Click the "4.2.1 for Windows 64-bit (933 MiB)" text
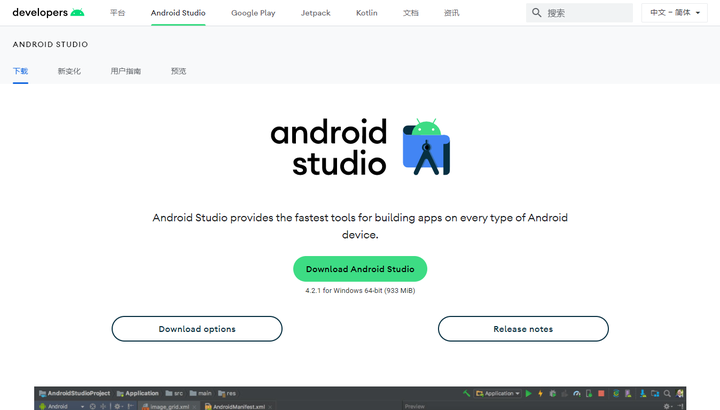Screen dimensions: 720x410 [360, 291]
